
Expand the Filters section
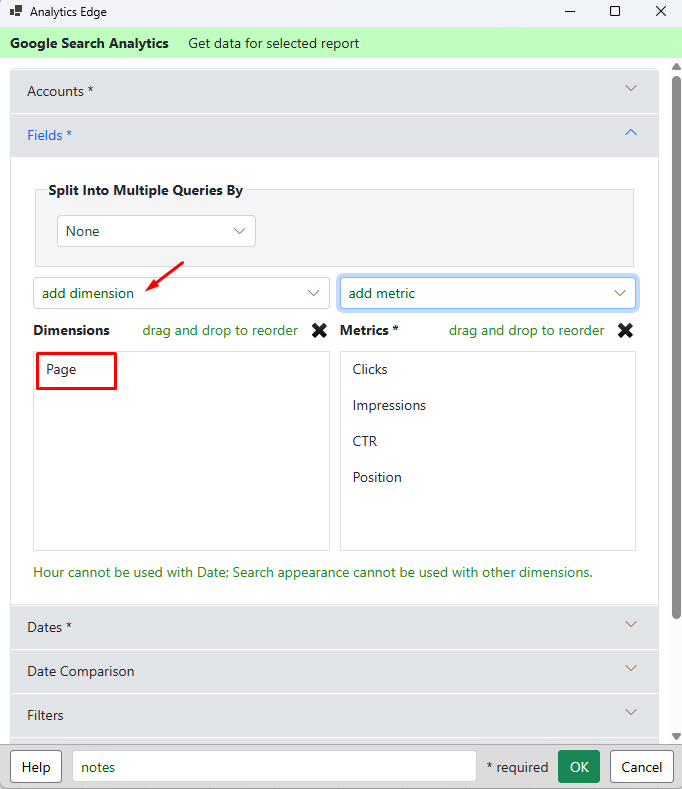click(334, 715)
